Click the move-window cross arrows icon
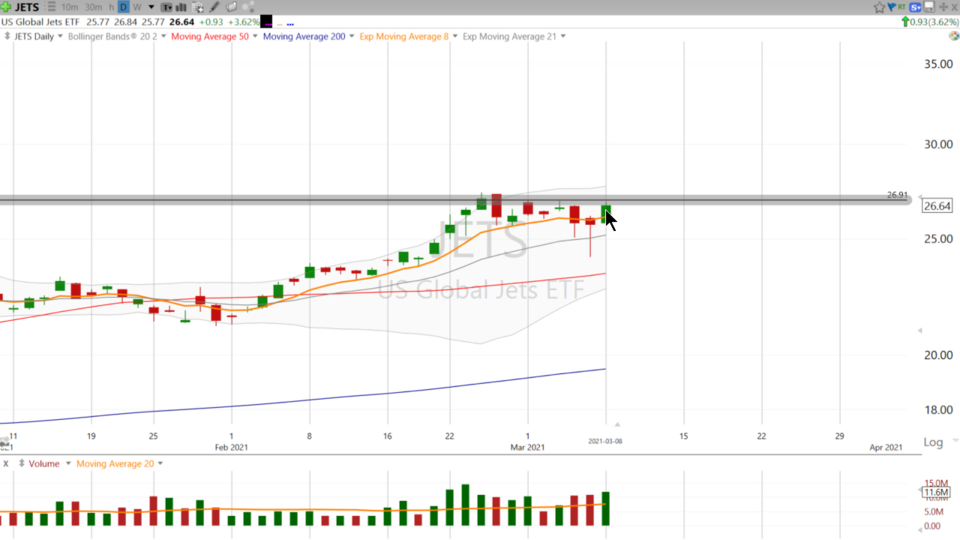This screenshot has height=540, width=960. point(943,7)
